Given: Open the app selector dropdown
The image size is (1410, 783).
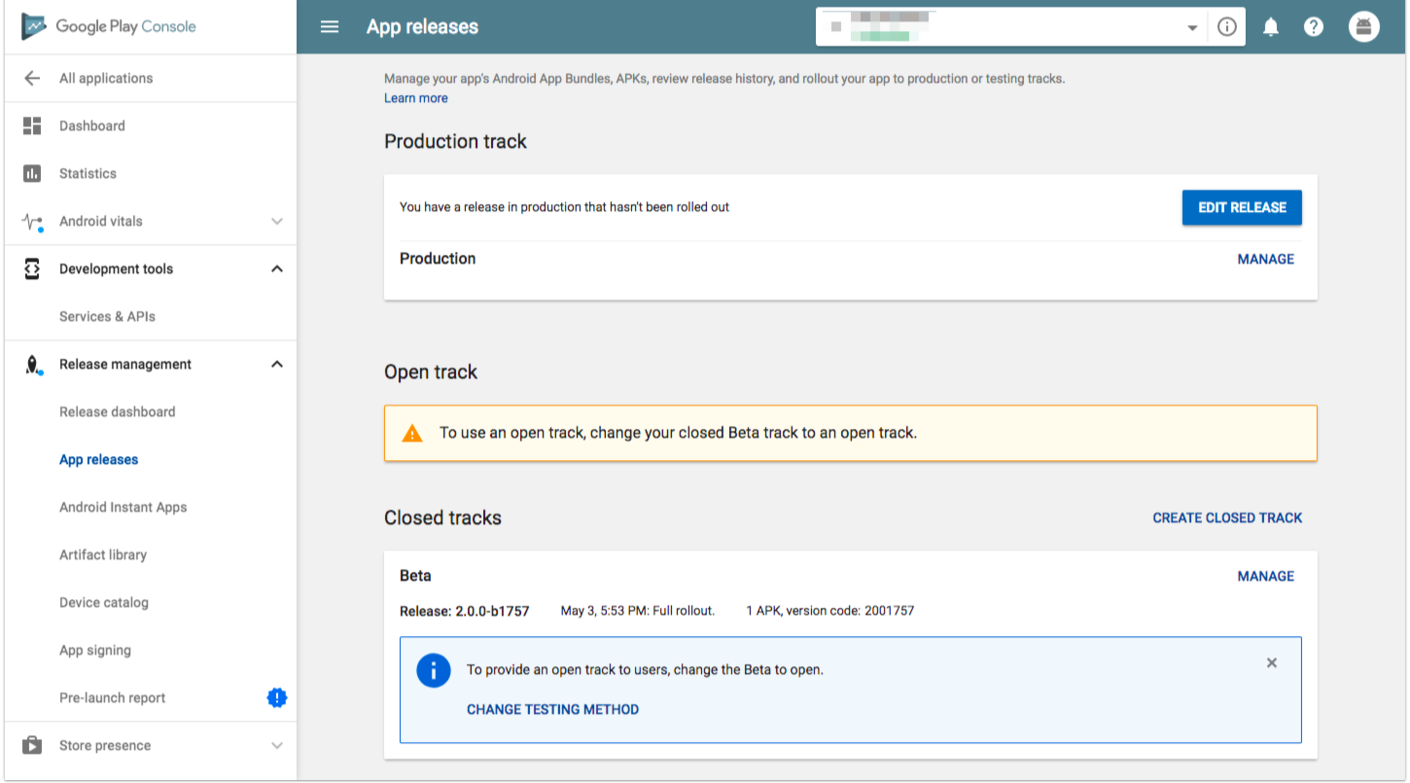Looking at the screenshot, I should (x=1192, y=28).
